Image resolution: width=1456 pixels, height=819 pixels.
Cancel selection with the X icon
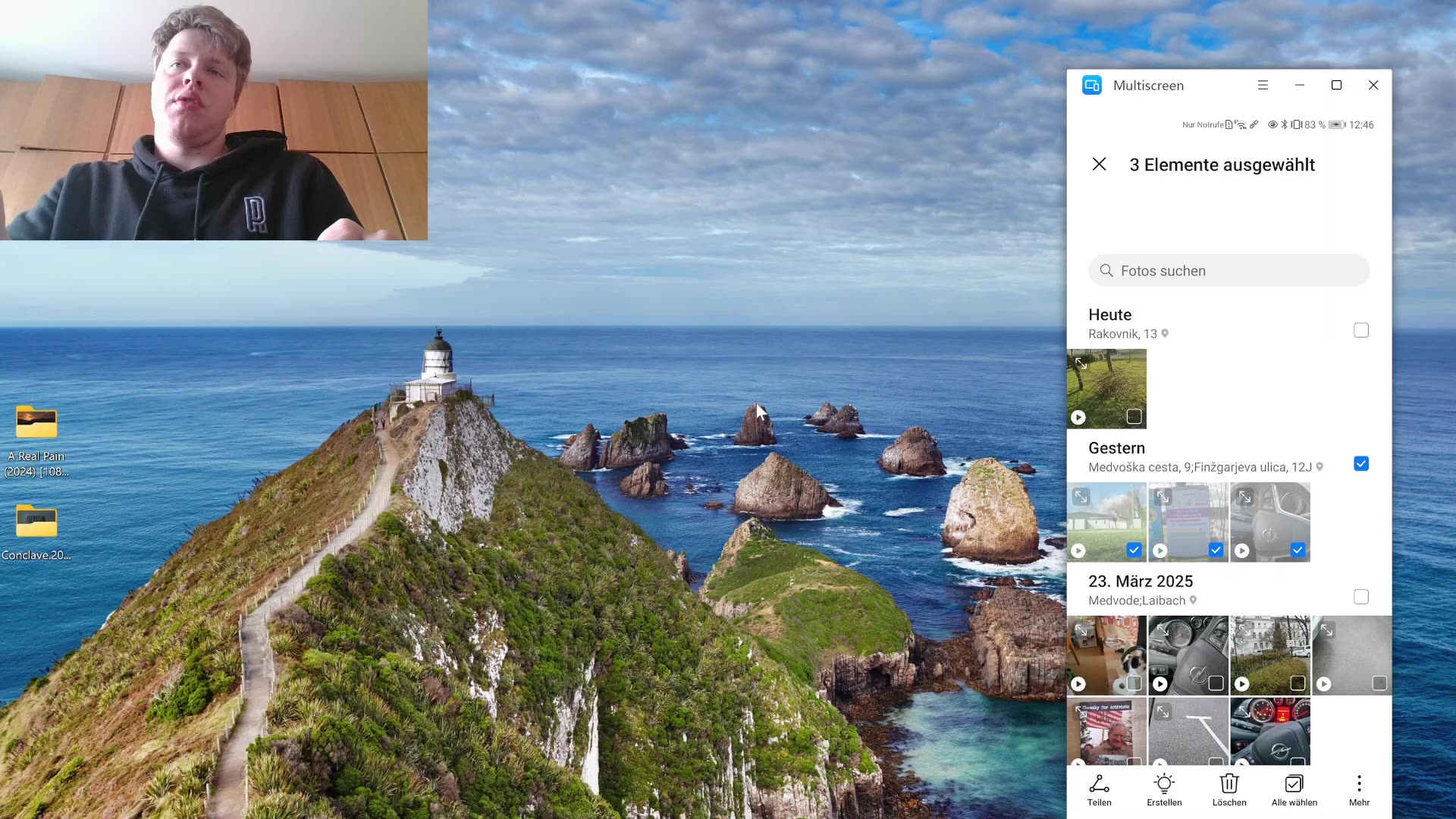[1099, 165]
